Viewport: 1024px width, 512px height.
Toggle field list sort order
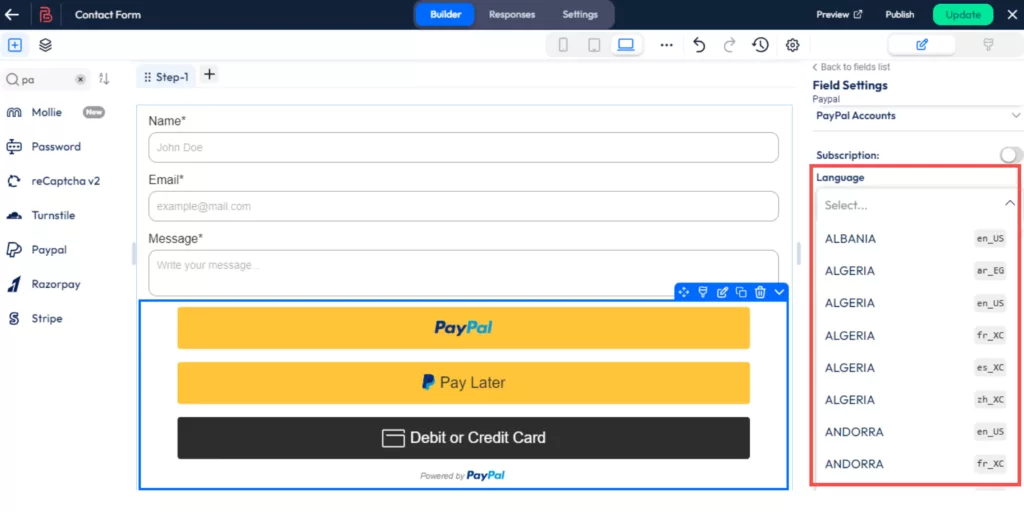tap(104, 79)
